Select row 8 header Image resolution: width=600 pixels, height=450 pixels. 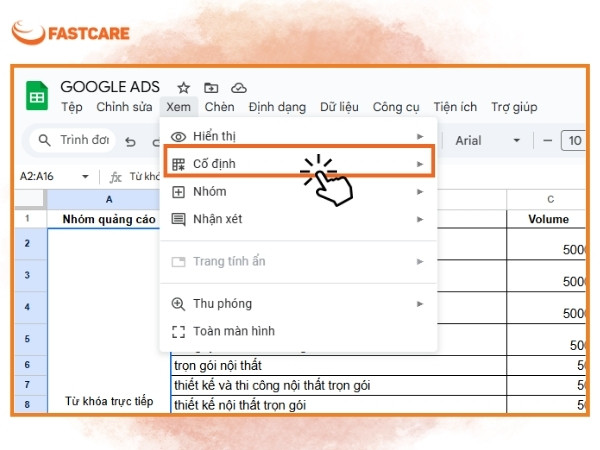pos(31,404)
